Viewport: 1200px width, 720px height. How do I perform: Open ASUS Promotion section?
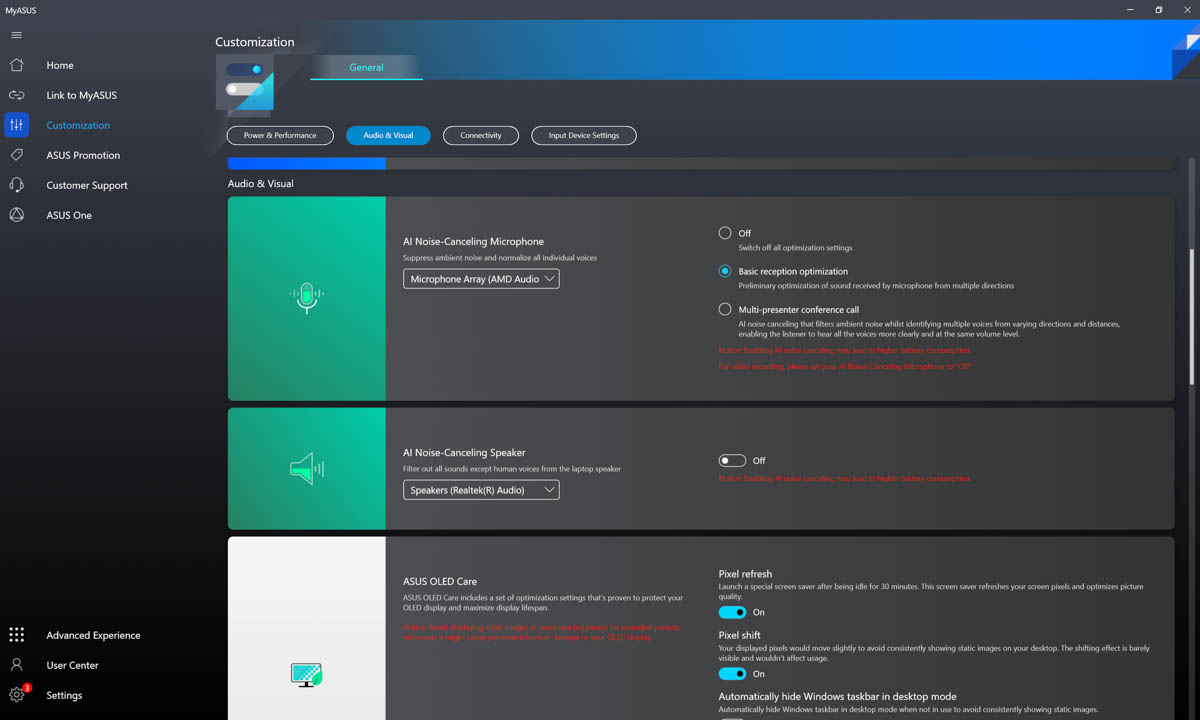(x=83, y=155)
